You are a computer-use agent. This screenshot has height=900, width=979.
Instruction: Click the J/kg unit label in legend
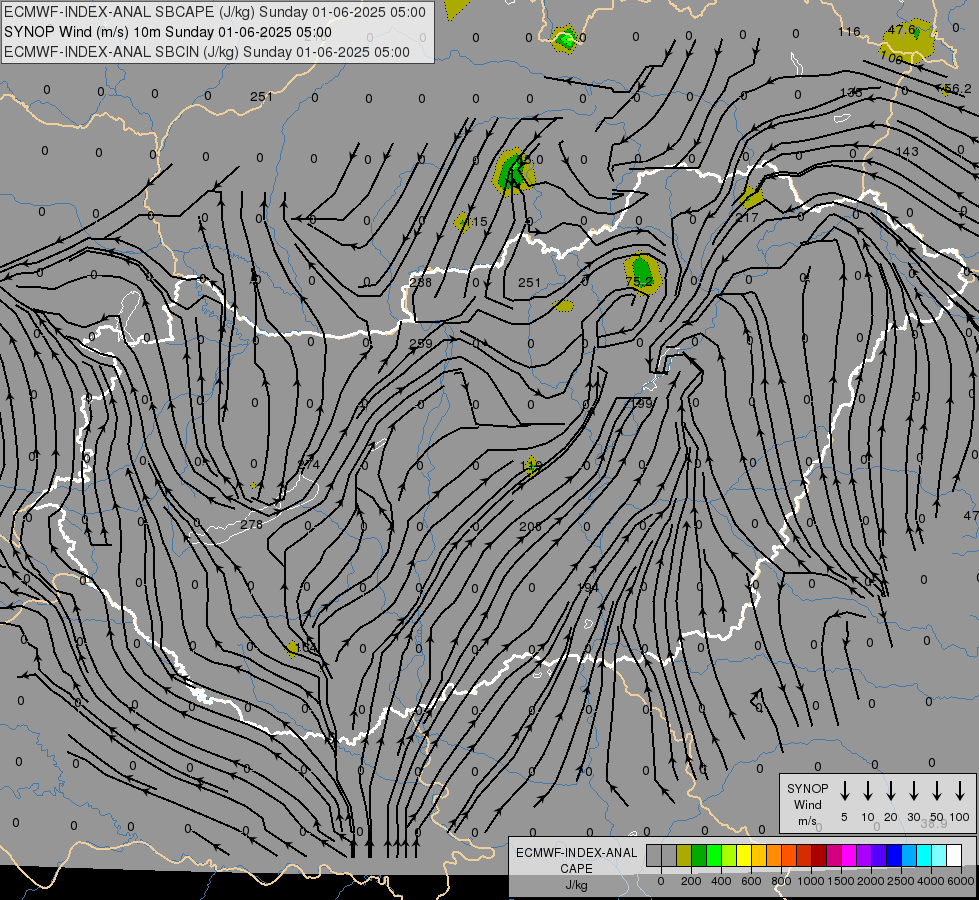(x=576, y=885)
